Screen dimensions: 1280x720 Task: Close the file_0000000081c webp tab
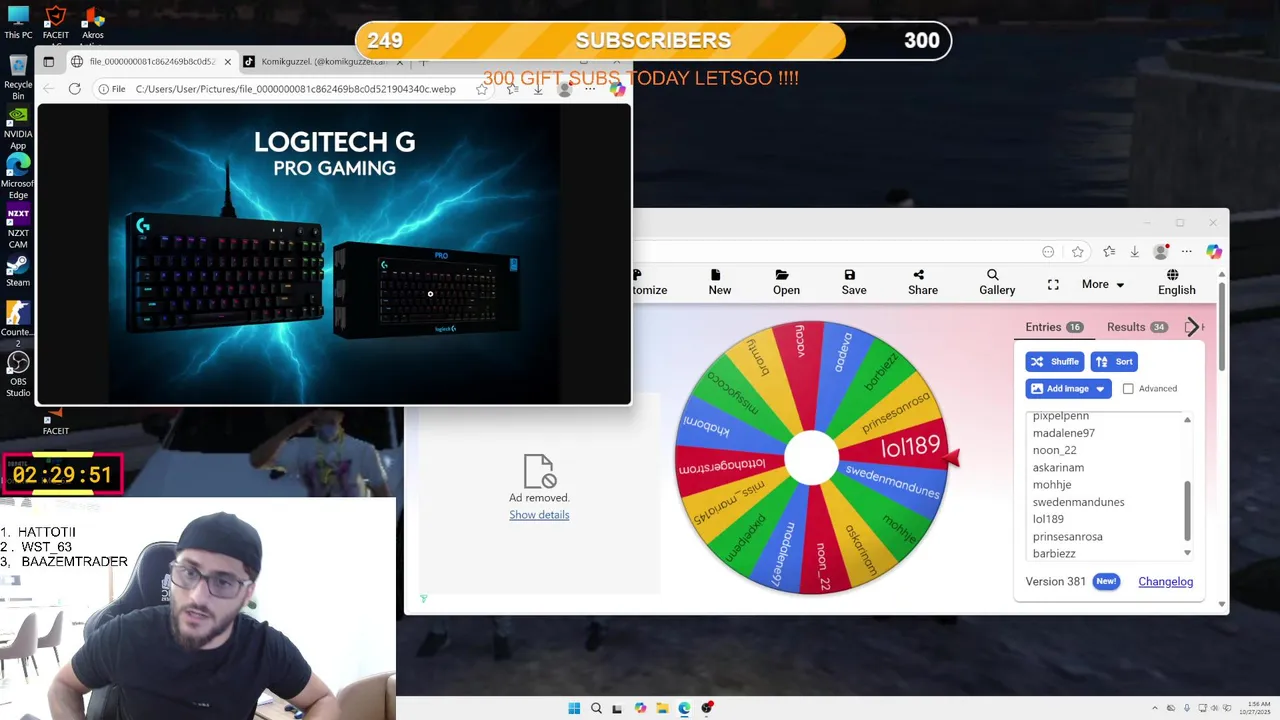[227, 62]
